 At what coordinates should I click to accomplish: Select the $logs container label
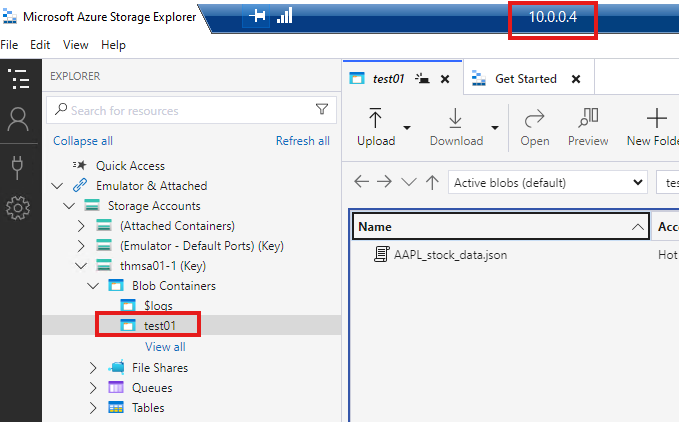pos(158,306)
